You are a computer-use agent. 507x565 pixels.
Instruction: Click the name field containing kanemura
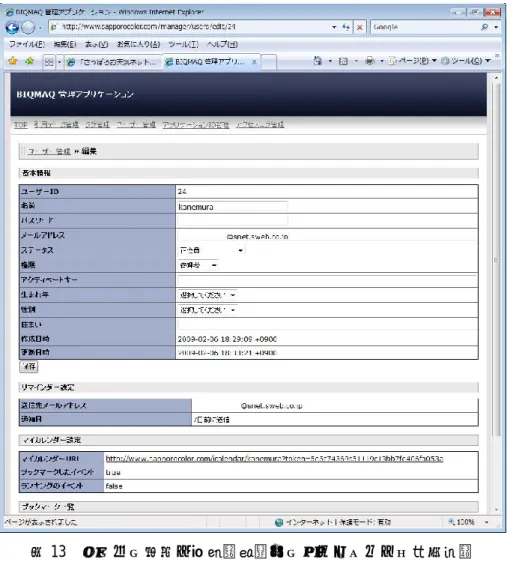(x=232, y=206)
